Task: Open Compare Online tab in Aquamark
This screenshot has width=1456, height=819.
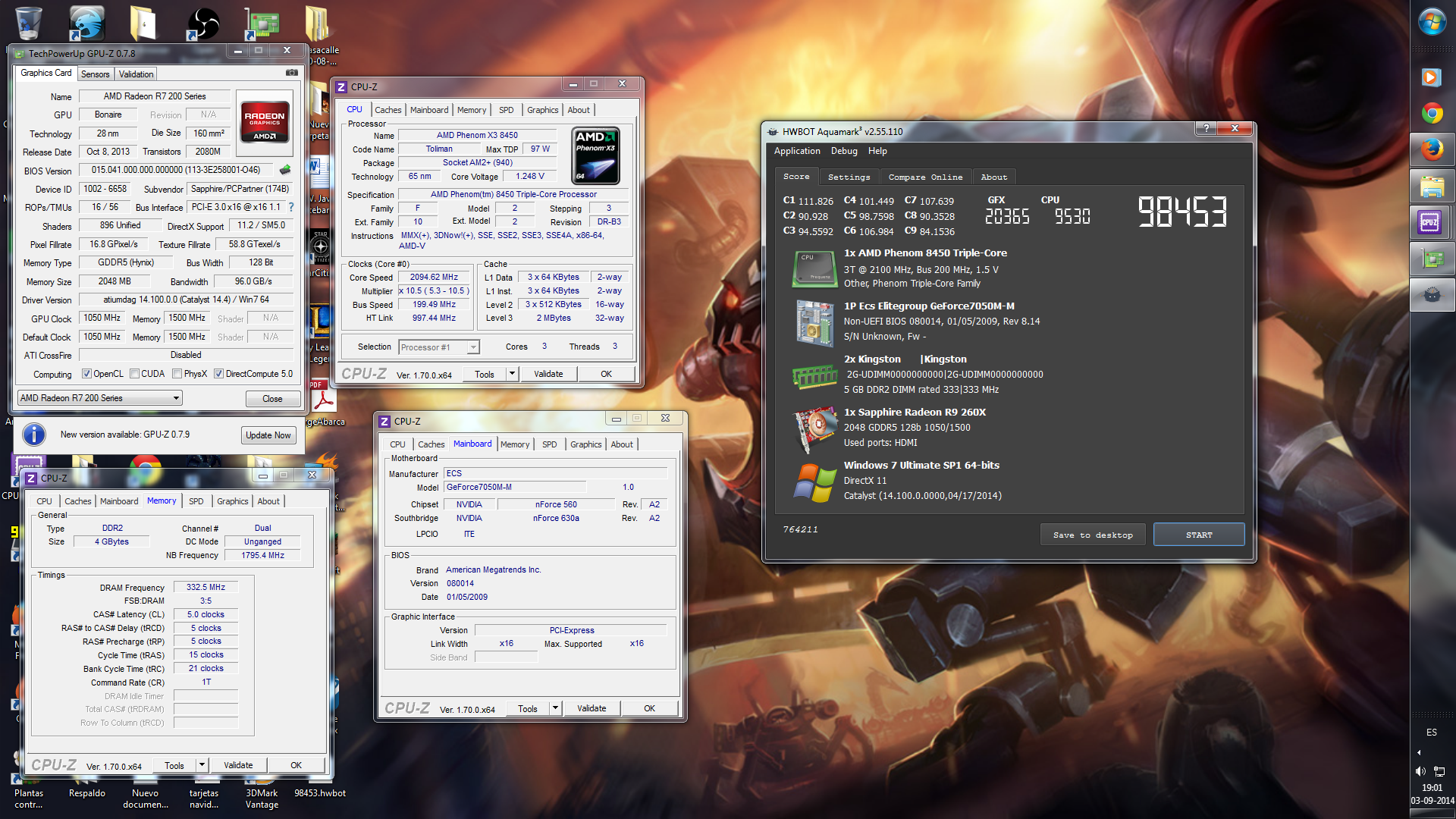Action: click(x=925, y=177)
